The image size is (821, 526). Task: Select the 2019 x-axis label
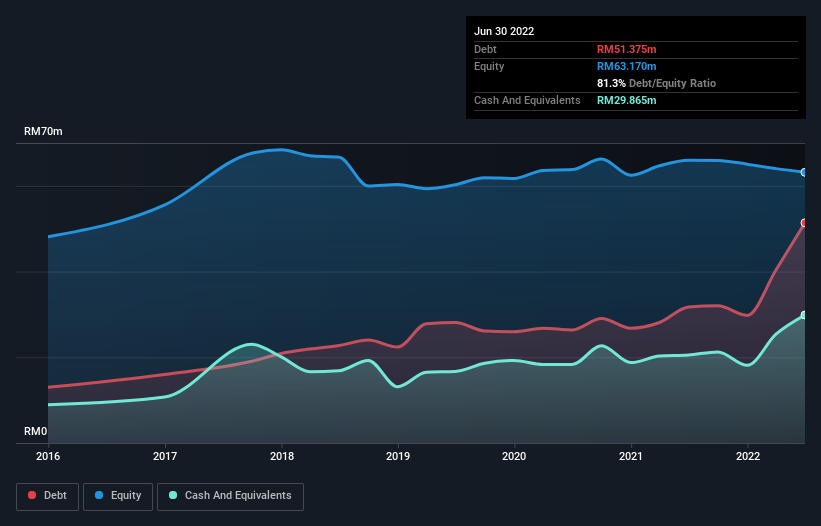click(x=398, y=456)
